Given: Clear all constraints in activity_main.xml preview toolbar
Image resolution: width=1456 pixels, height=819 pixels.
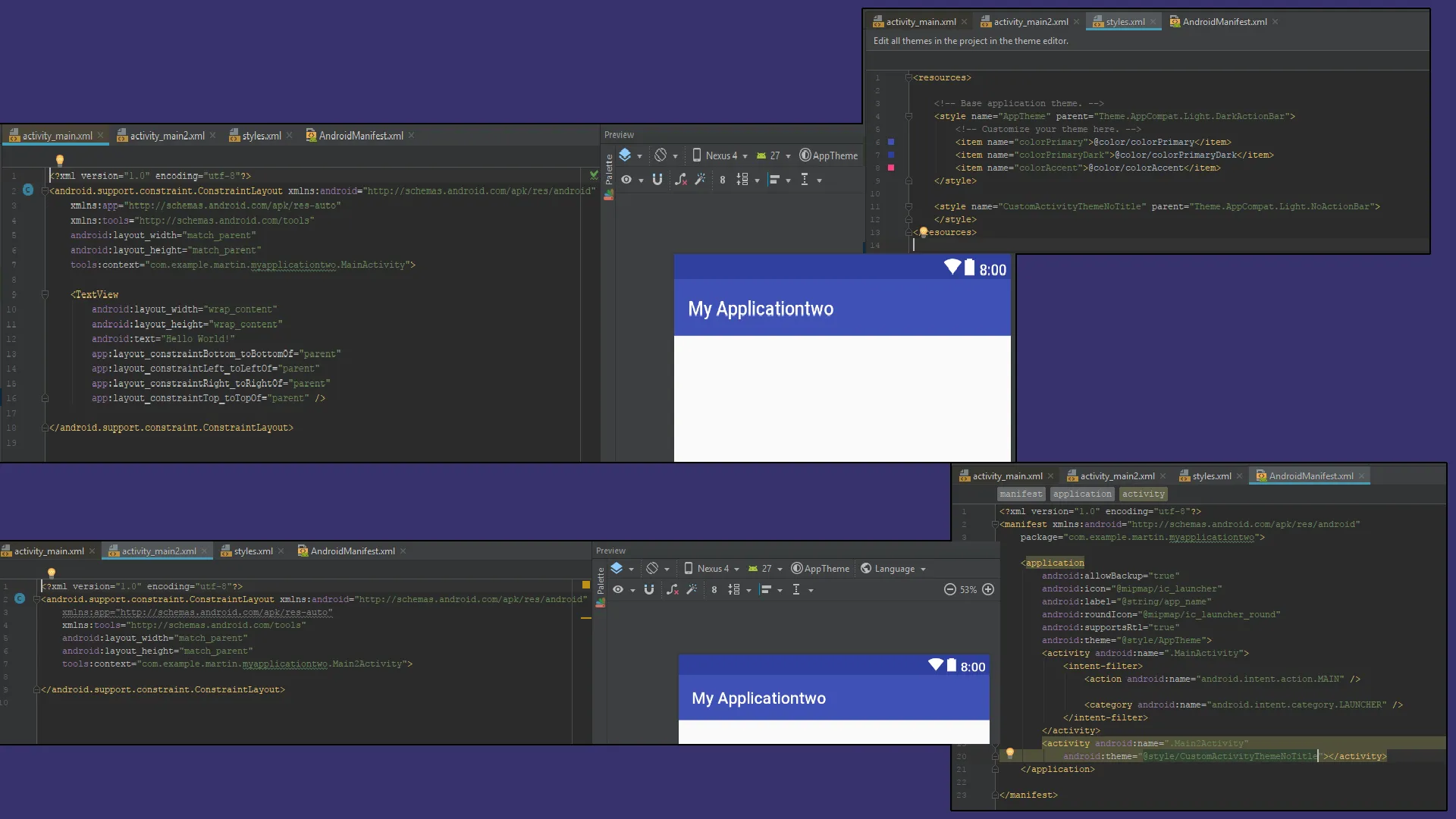Looking at the screenshot, I should [x=680, y=180].
